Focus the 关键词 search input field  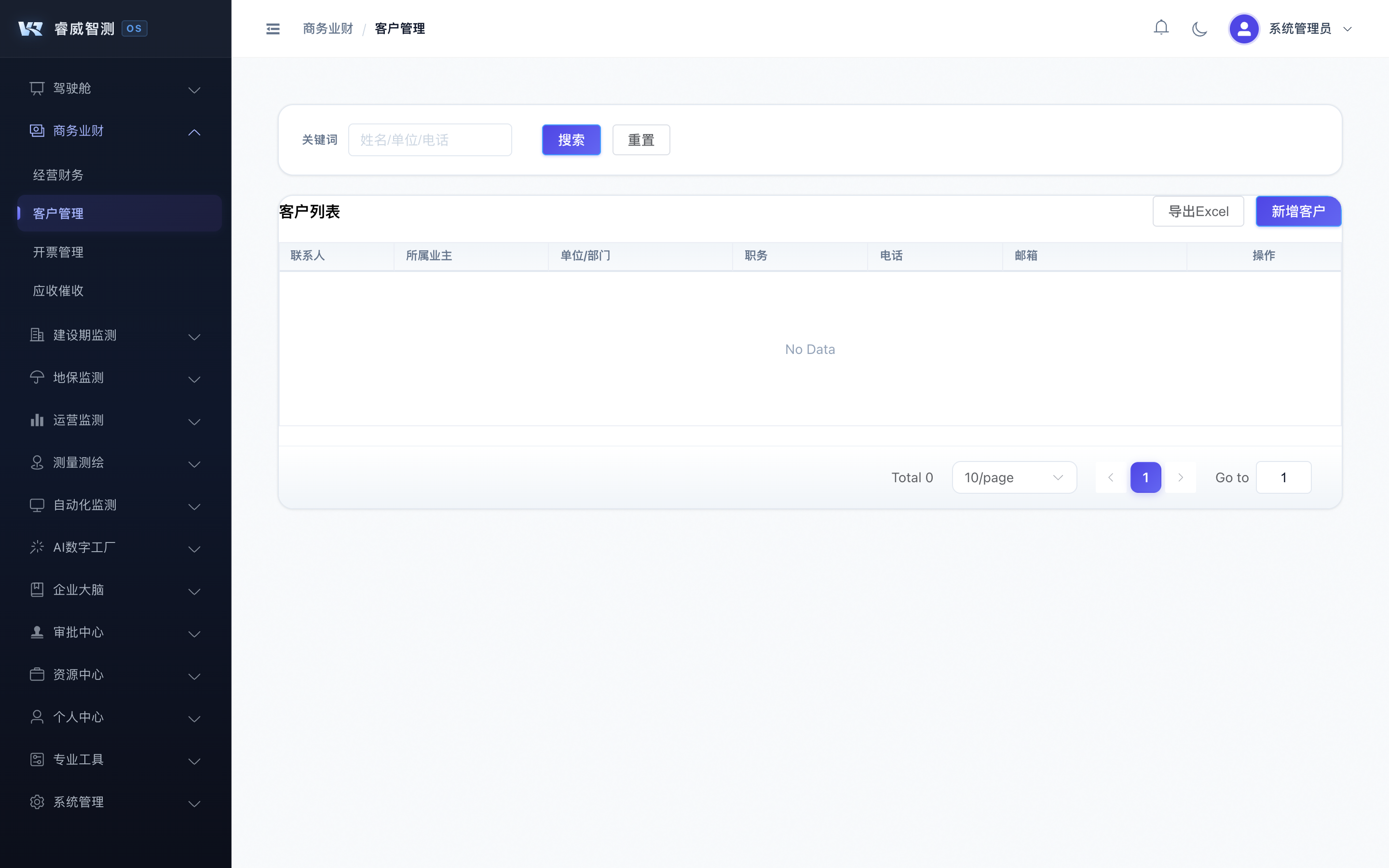(x=429, y=139)
